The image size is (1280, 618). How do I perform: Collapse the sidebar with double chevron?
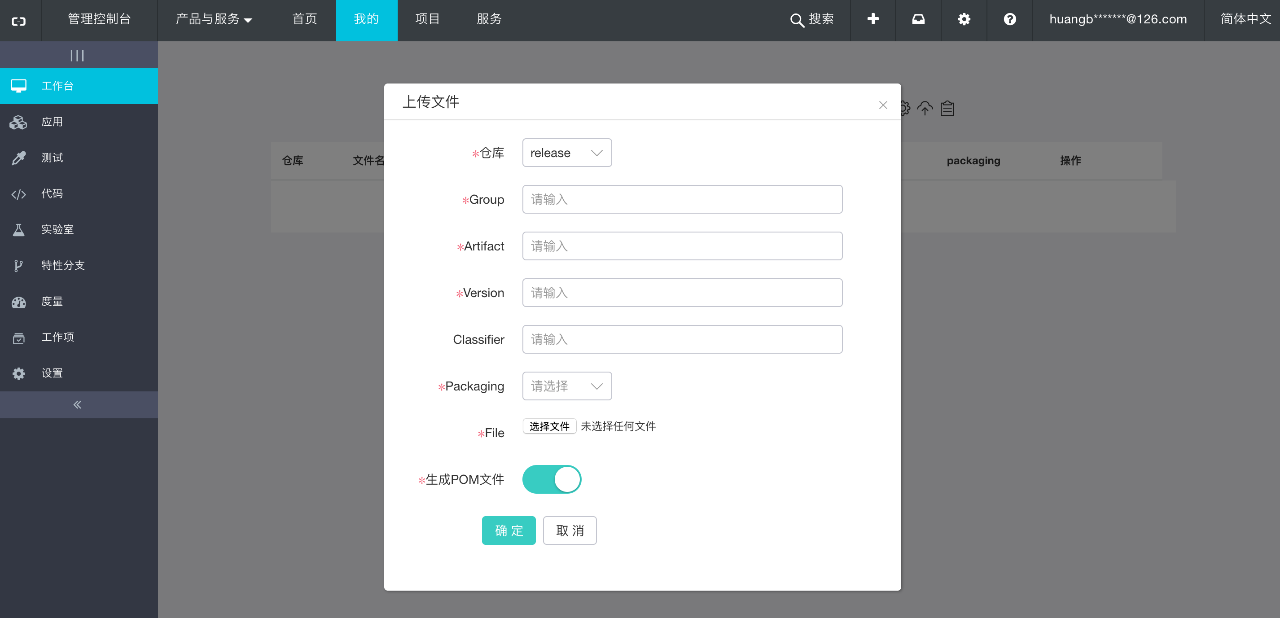(x=78, y=404)
